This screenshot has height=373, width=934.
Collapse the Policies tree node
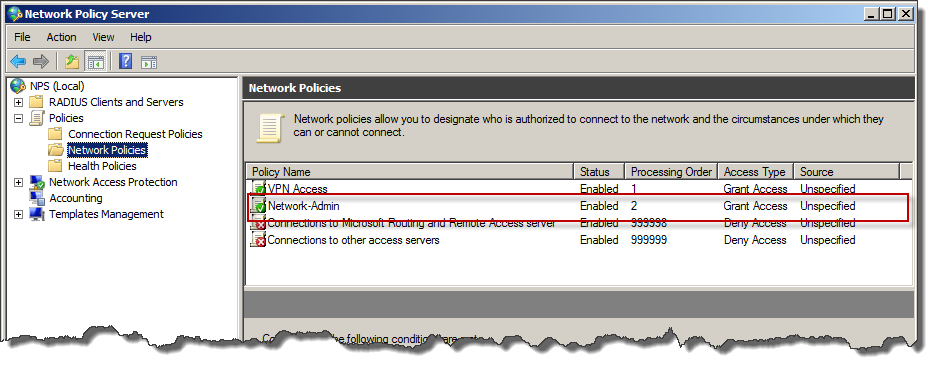(18, 119)
